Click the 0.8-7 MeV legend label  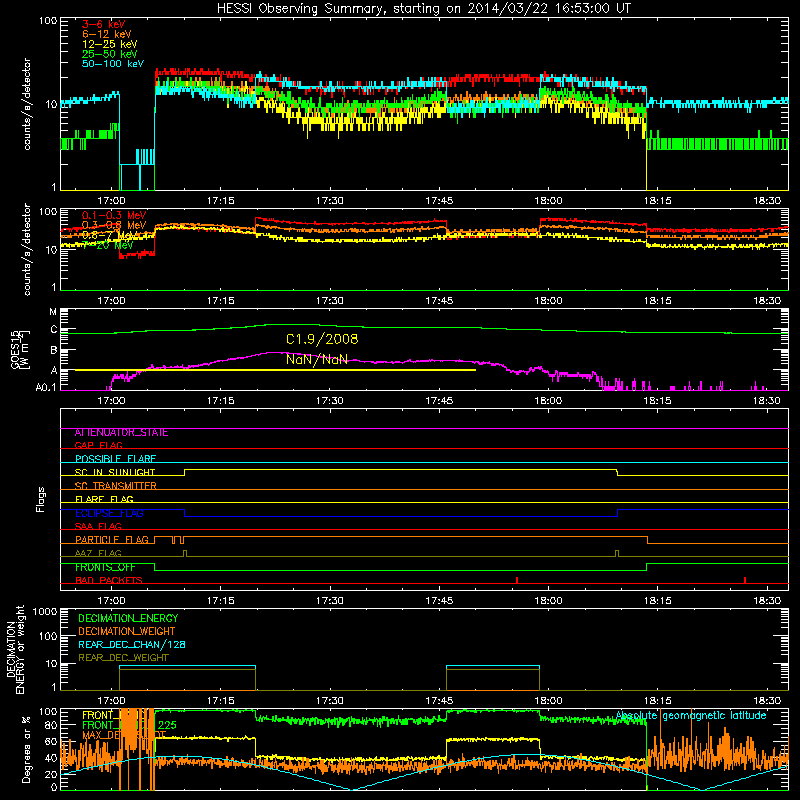[110, 235]
